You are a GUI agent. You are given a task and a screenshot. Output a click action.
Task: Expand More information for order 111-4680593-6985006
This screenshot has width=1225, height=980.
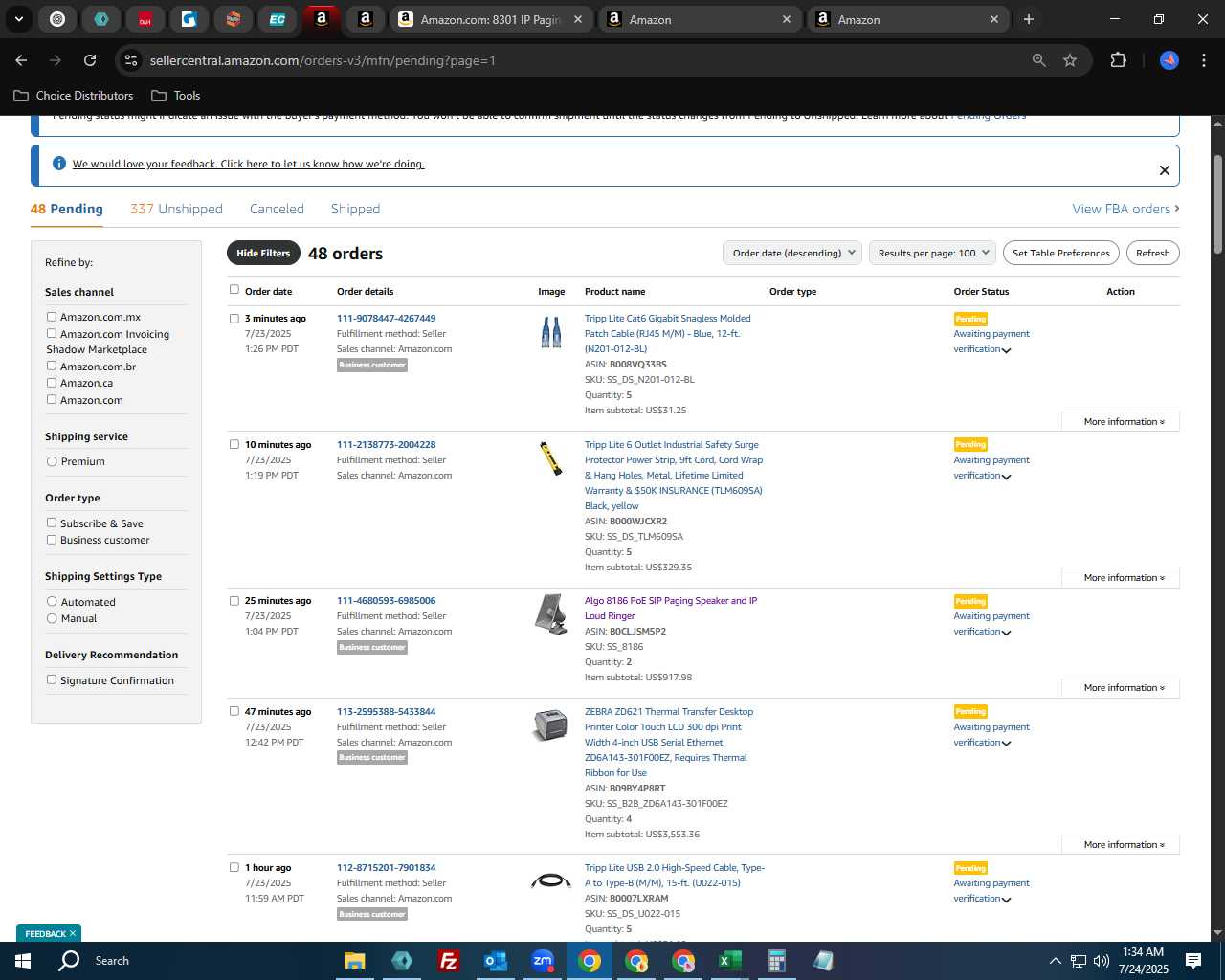(x=1120, y=687)
